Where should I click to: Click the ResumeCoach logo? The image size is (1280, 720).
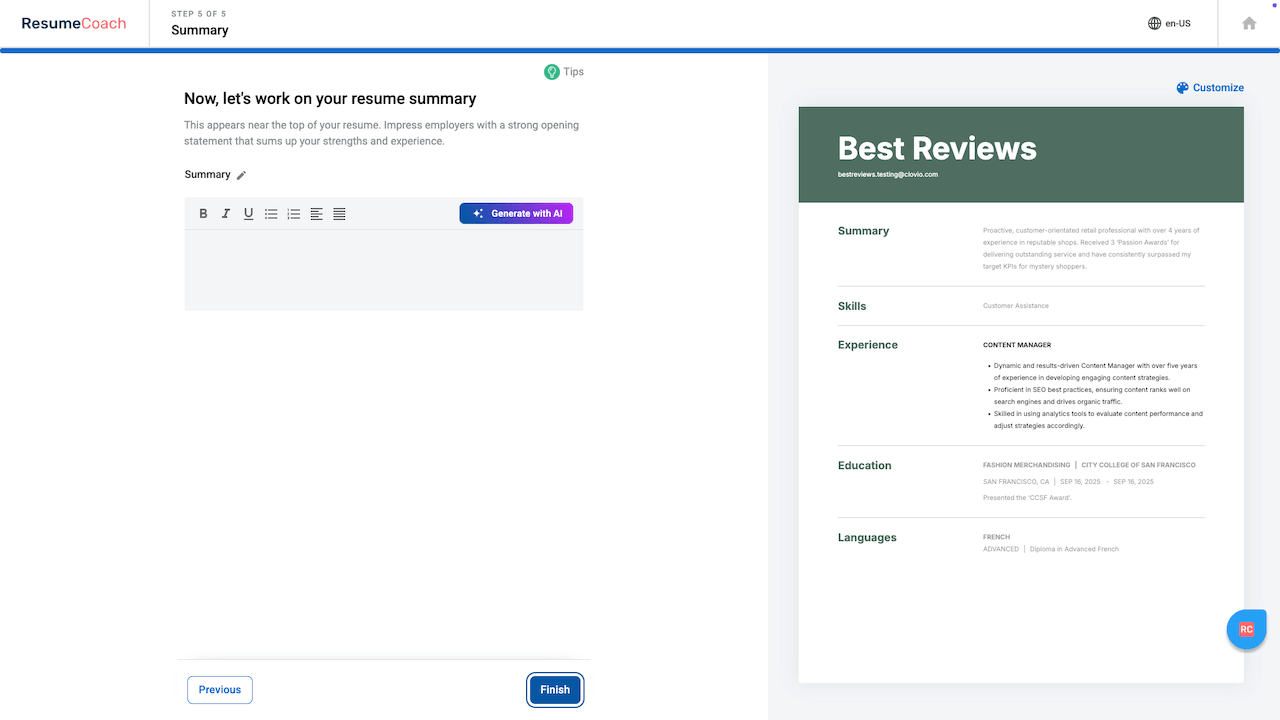tap(74, 22)
